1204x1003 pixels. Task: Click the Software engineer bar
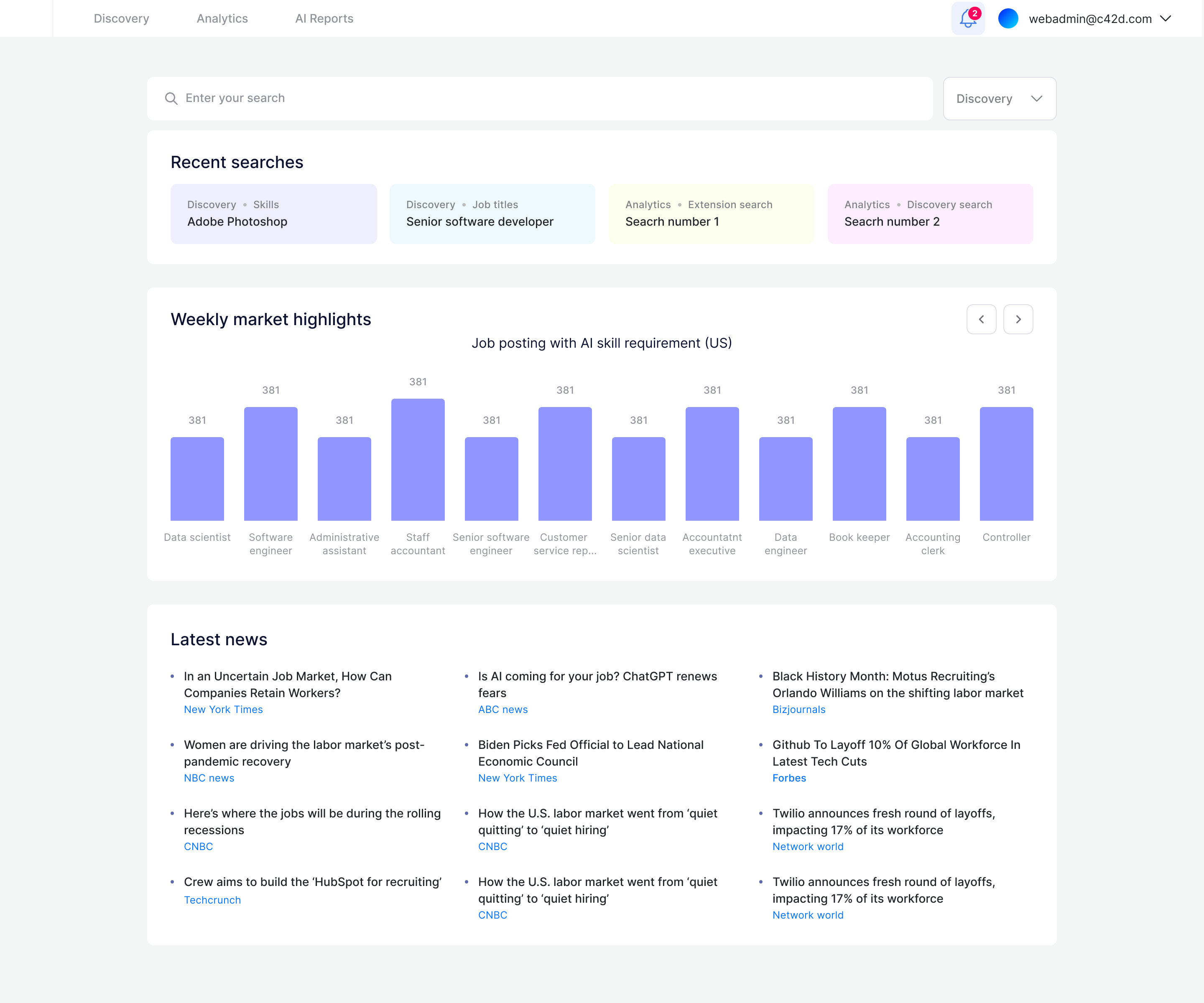coord(270,464)
